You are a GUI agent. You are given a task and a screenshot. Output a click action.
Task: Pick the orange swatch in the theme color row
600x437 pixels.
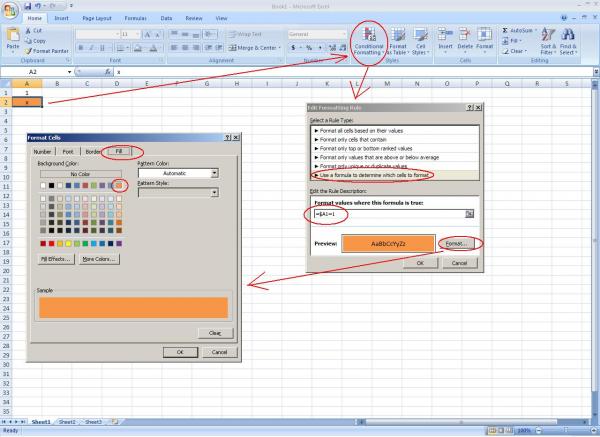click(x=118, y=186)
